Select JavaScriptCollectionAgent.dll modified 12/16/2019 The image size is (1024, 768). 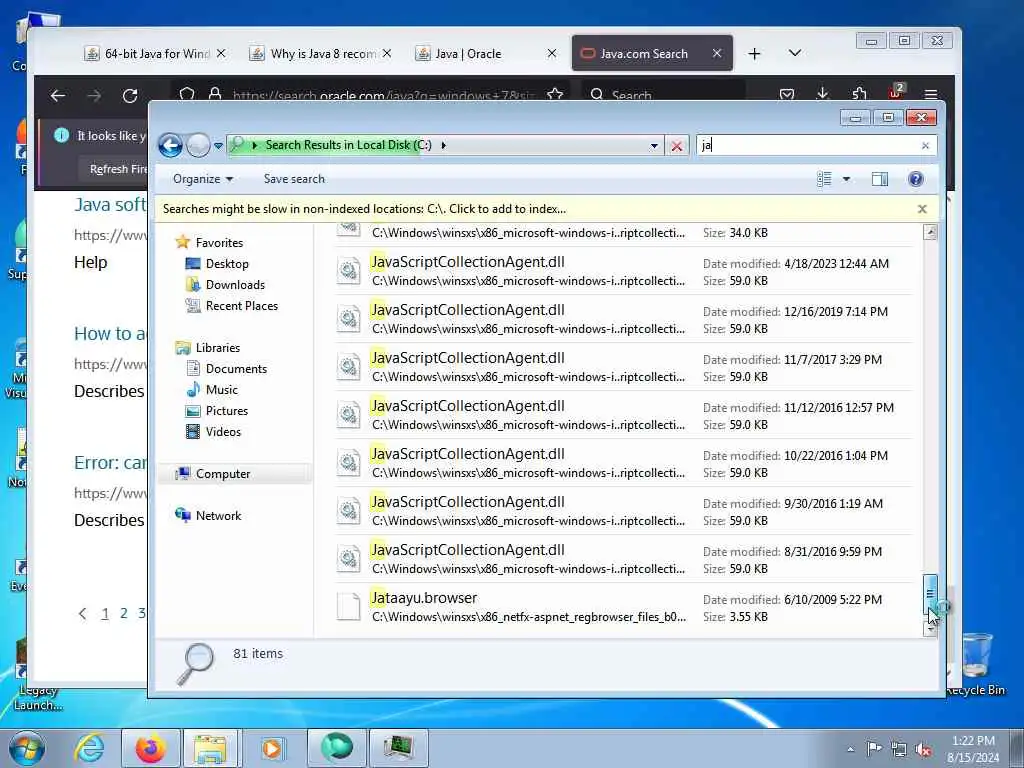point(624,319)
